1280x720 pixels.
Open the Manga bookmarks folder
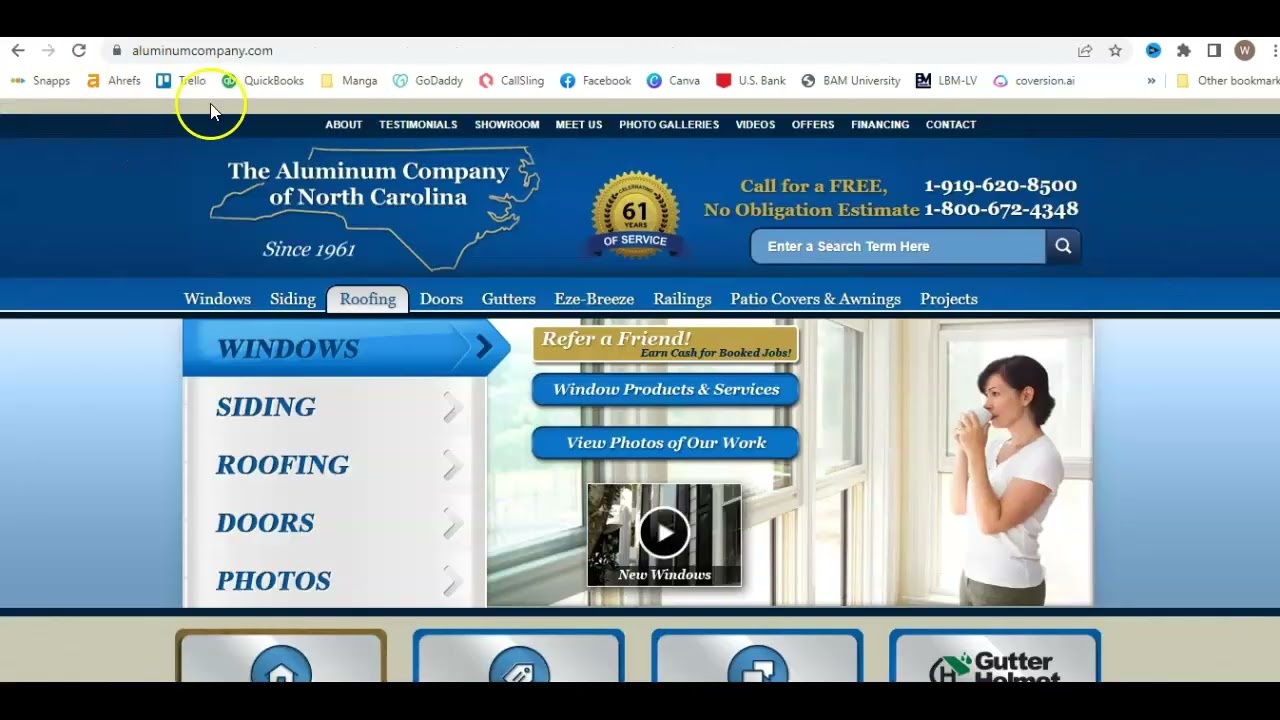tap(348, 80)
